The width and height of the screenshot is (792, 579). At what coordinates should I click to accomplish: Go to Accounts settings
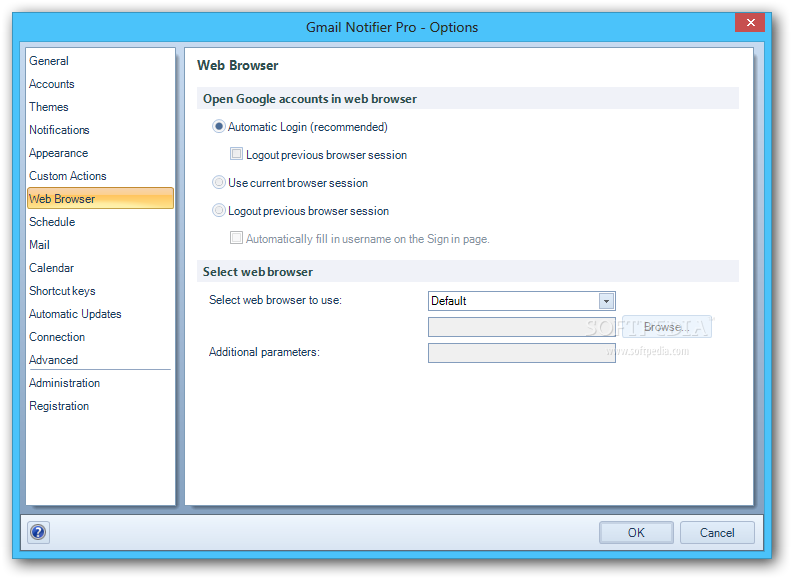(52, 84)
